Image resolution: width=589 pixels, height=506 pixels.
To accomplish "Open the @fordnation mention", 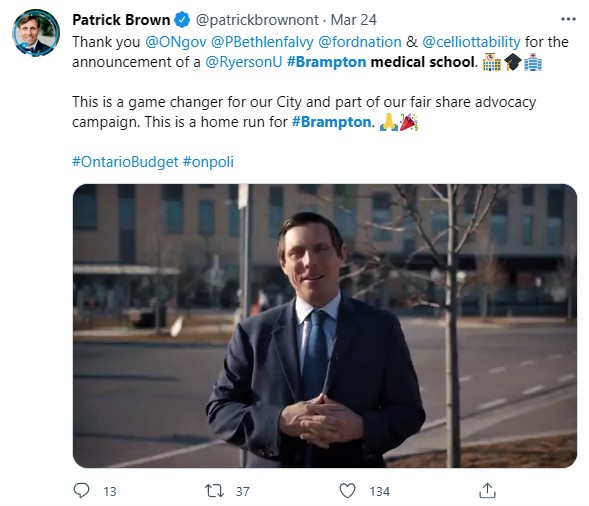I will (x=360, y=42).
